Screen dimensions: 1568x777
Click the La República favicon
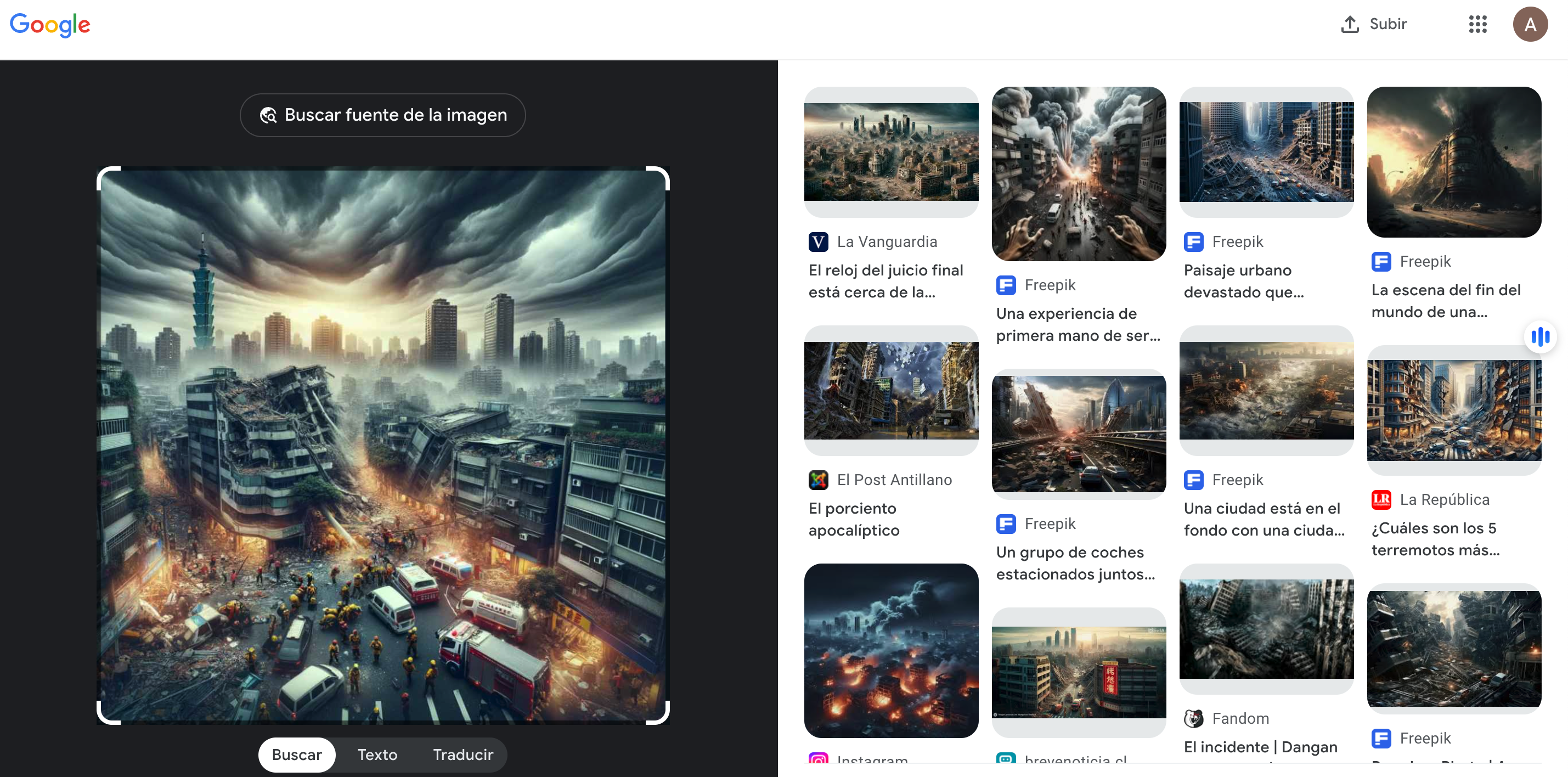(x=1380, y=500)
